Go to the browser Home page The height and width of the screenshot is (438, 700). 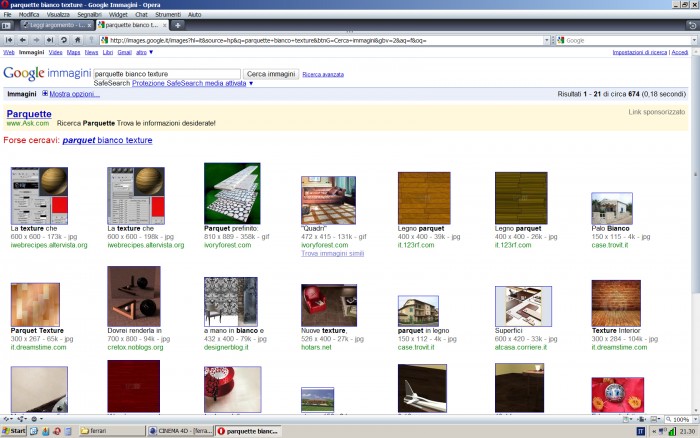click(x=78, y=40)
